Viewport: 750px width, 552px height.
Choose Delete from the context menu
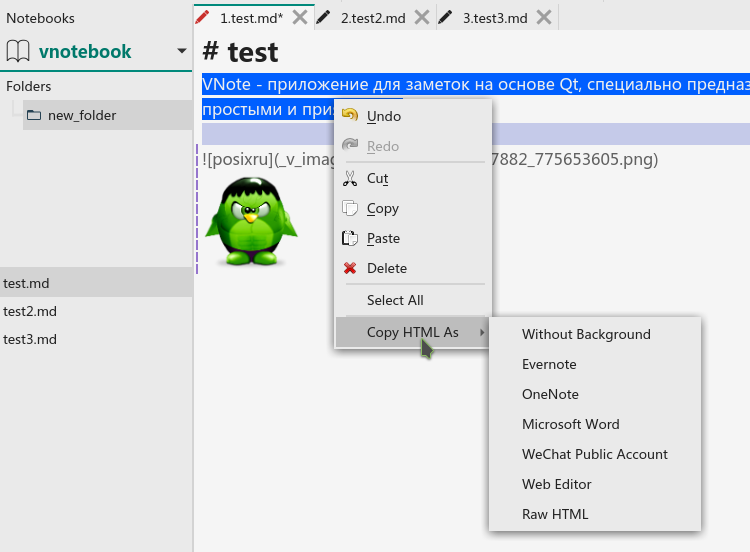pos(413,268)
